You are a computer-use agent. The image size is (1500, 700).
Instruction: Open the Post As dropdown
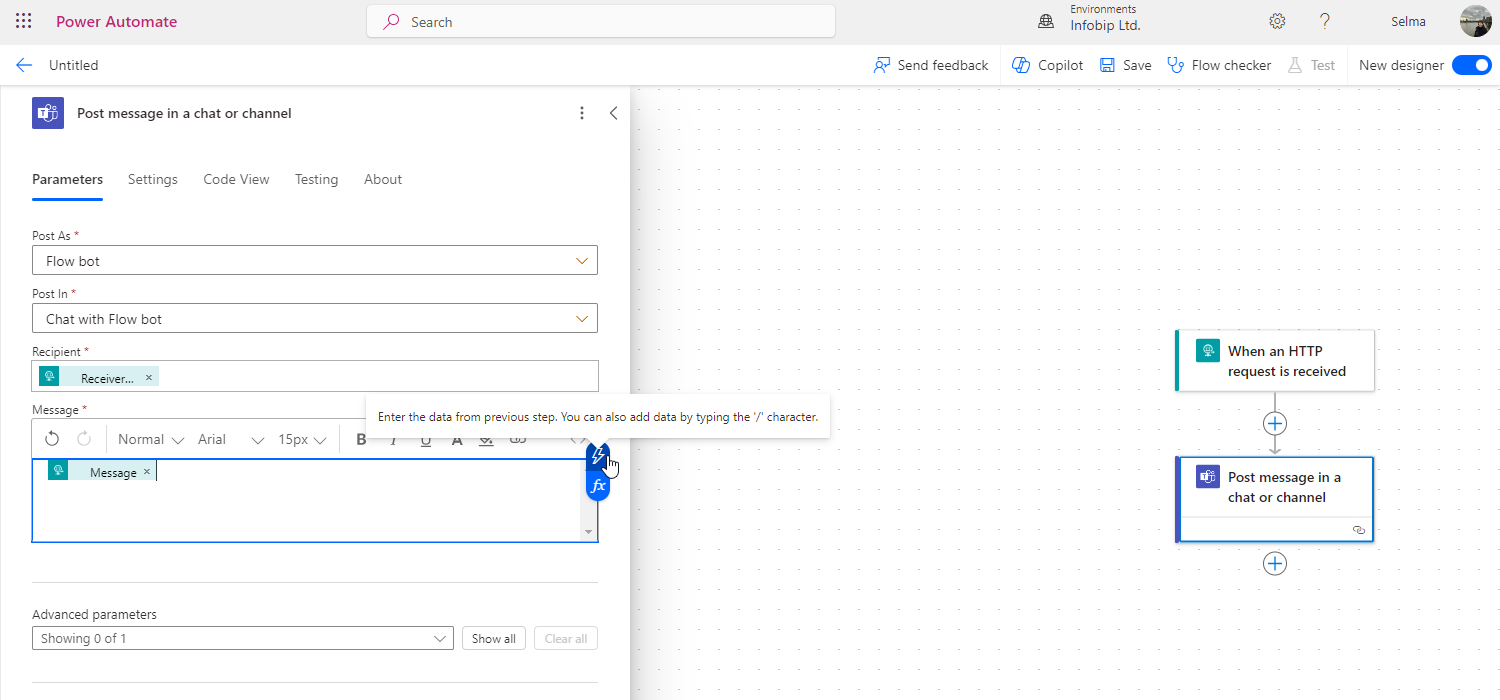[x=581, y=260]
